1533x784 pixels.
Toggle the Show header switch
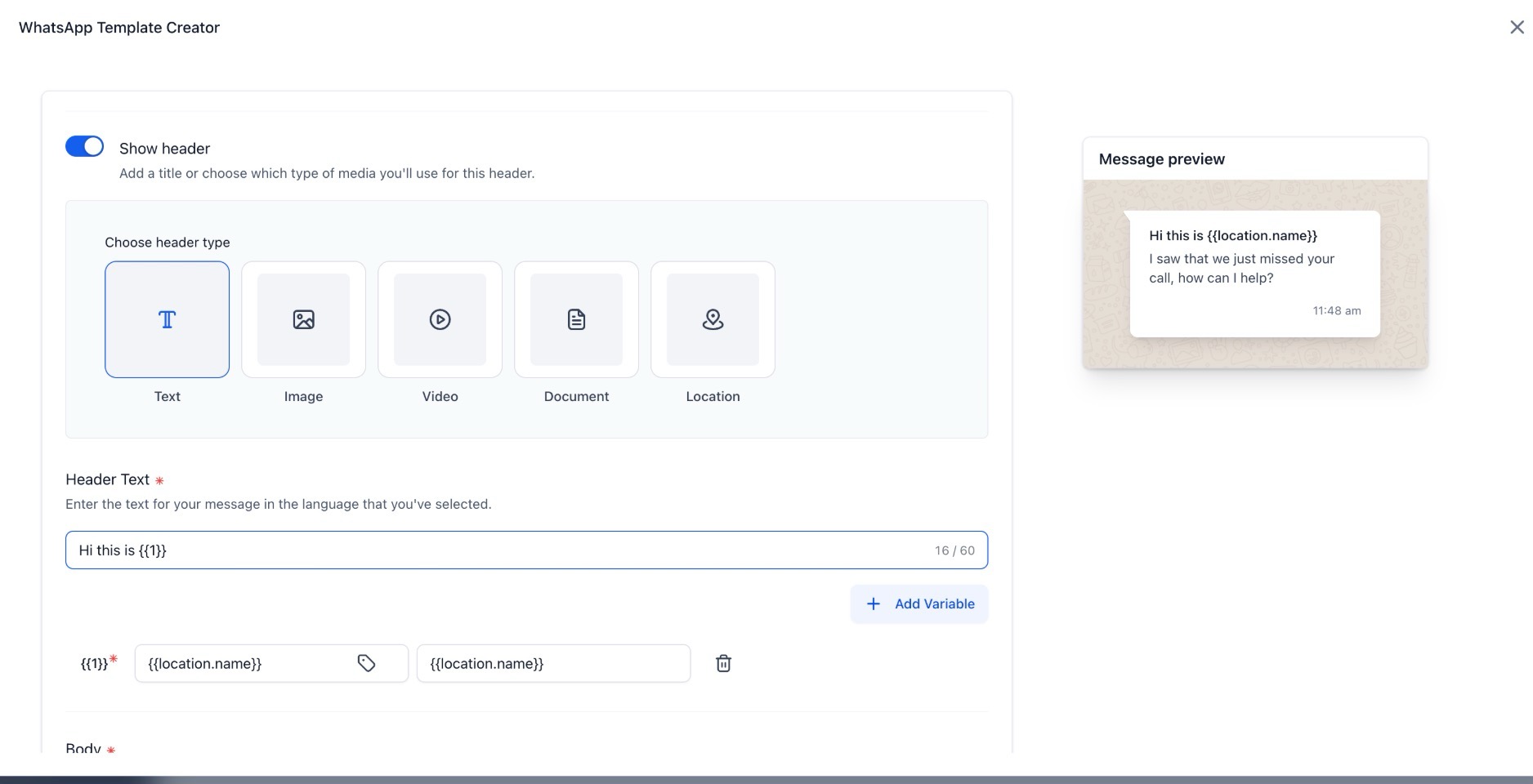84,146
